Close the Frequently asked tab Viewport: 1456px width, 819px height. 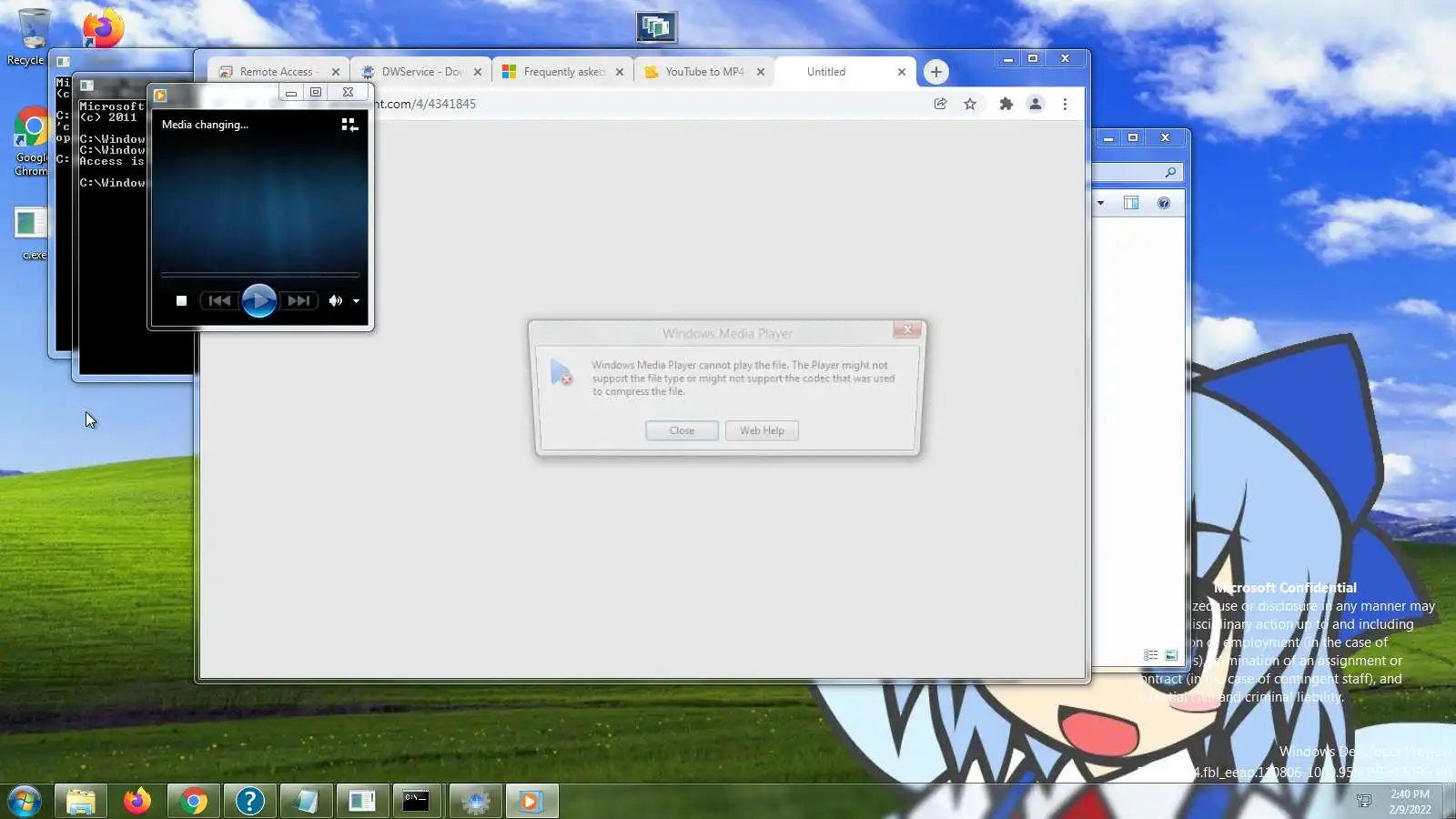(x=620, y=72)
